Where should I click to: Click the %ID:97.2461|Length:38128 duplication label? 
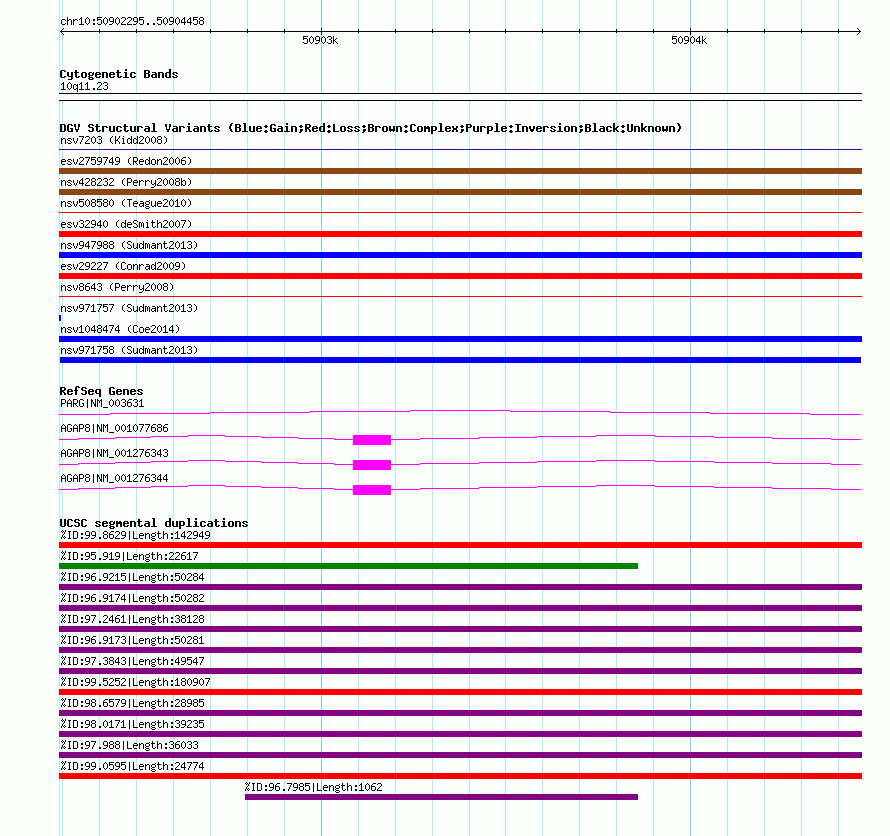(132, 619)
